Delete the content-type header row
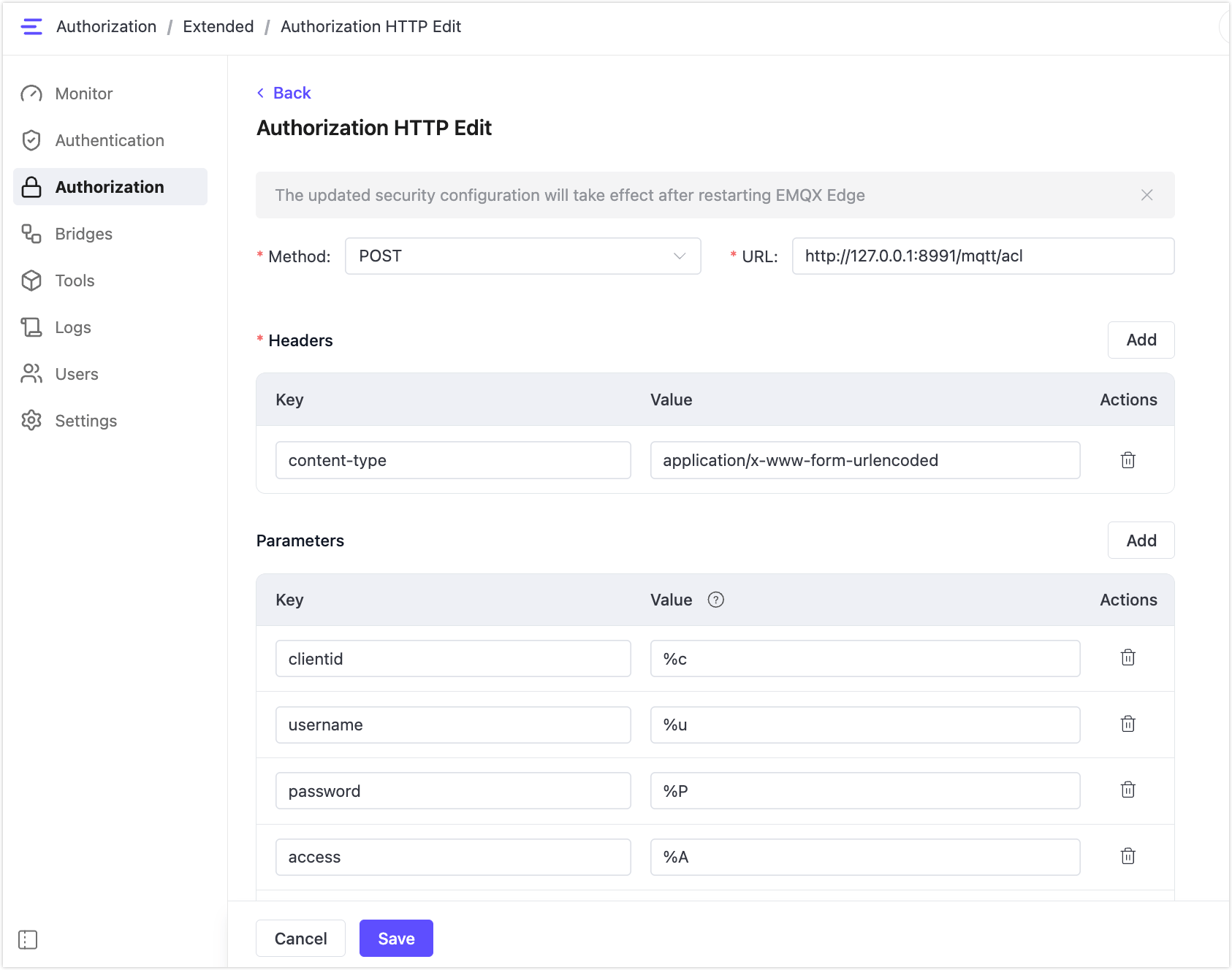 point(1128,460)
